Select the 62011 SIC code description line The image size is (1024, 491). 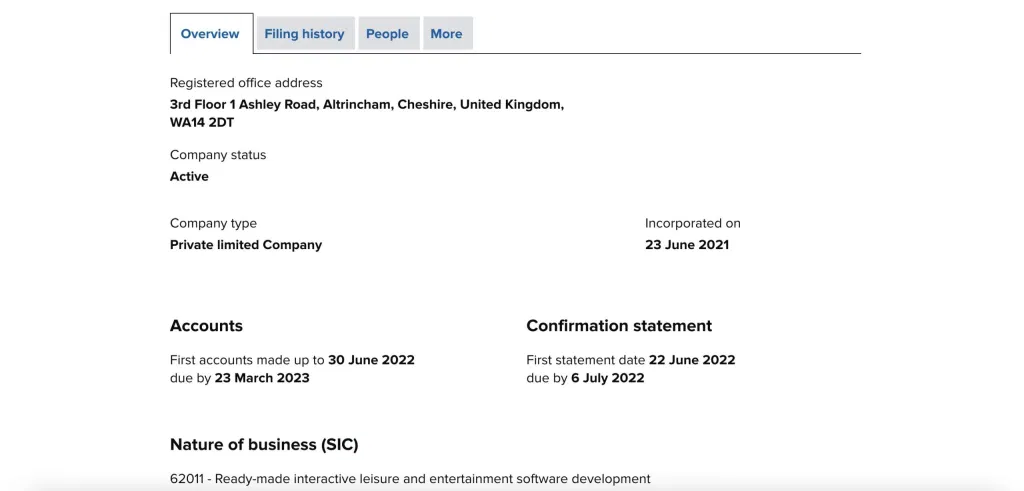(410, 479)
